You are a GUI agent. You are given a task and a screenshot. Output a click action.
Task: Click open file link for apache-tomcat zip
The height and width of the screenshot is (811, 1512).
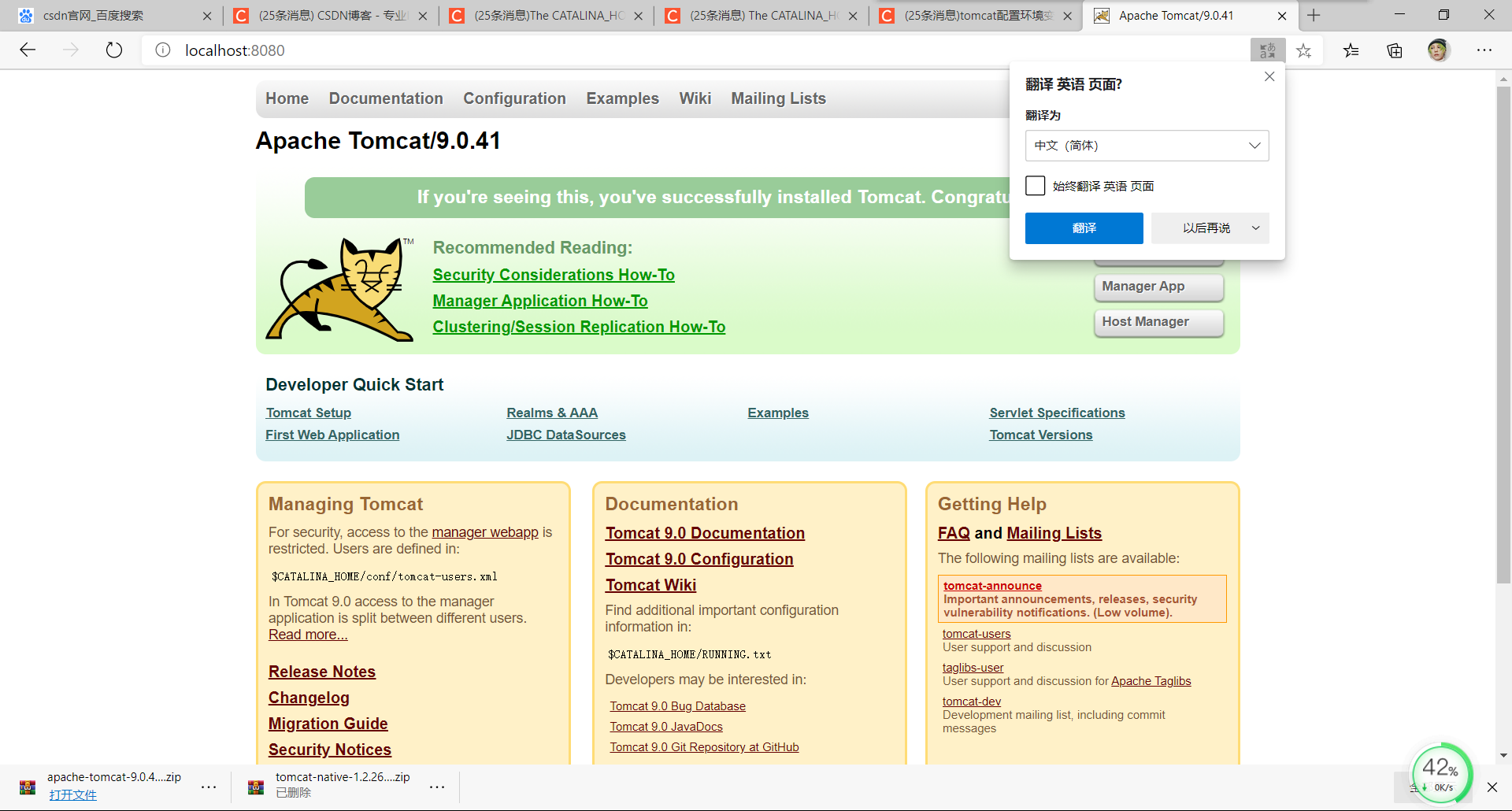[72, 794]
